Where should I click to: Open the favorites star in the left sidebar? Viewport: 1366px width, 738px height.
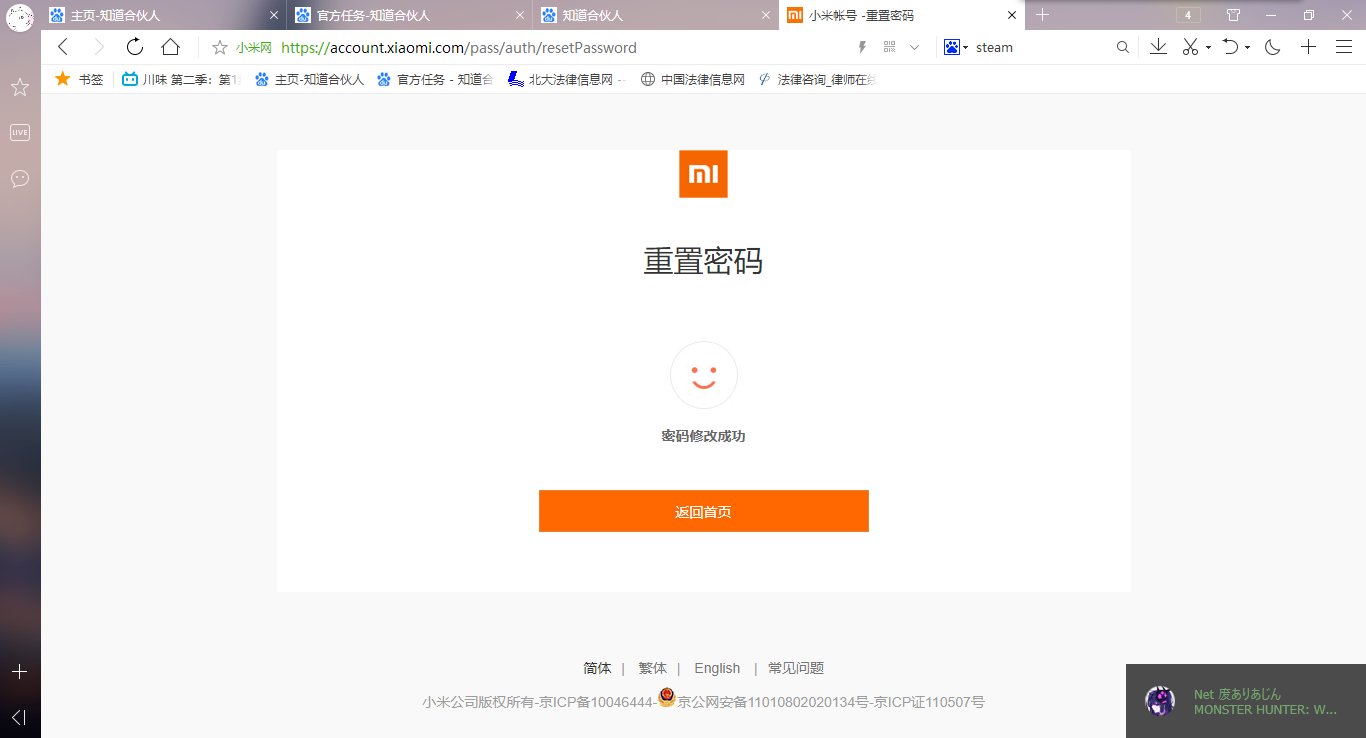[20, 87]
